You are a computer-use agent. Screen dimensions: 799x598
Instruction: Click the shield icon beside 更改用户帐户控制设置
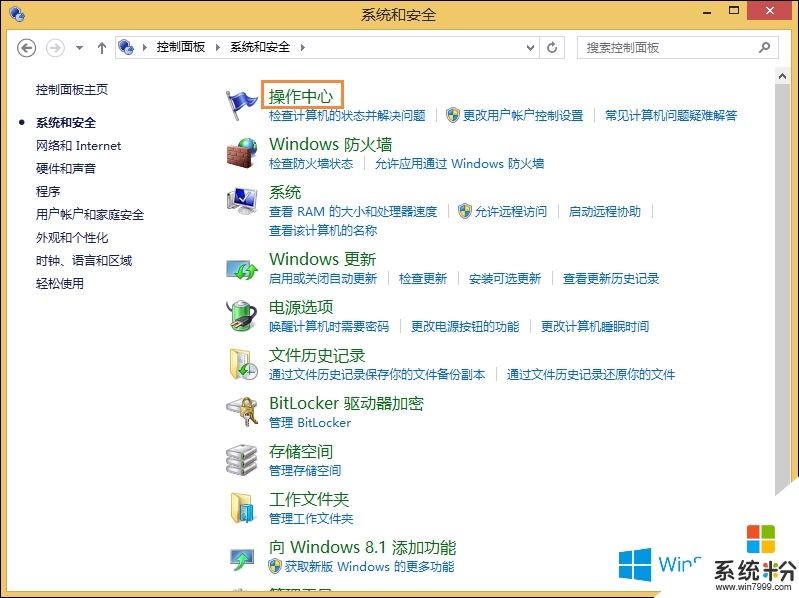pos(452,115)
